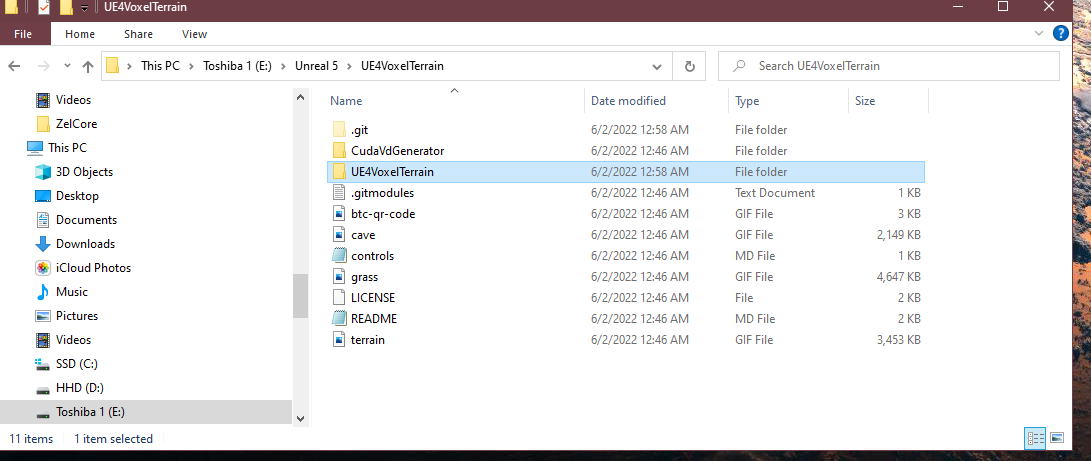1091x461 pixels.
Task: Open 3D Objects in navigation pane
Action: tap(84, 172)
